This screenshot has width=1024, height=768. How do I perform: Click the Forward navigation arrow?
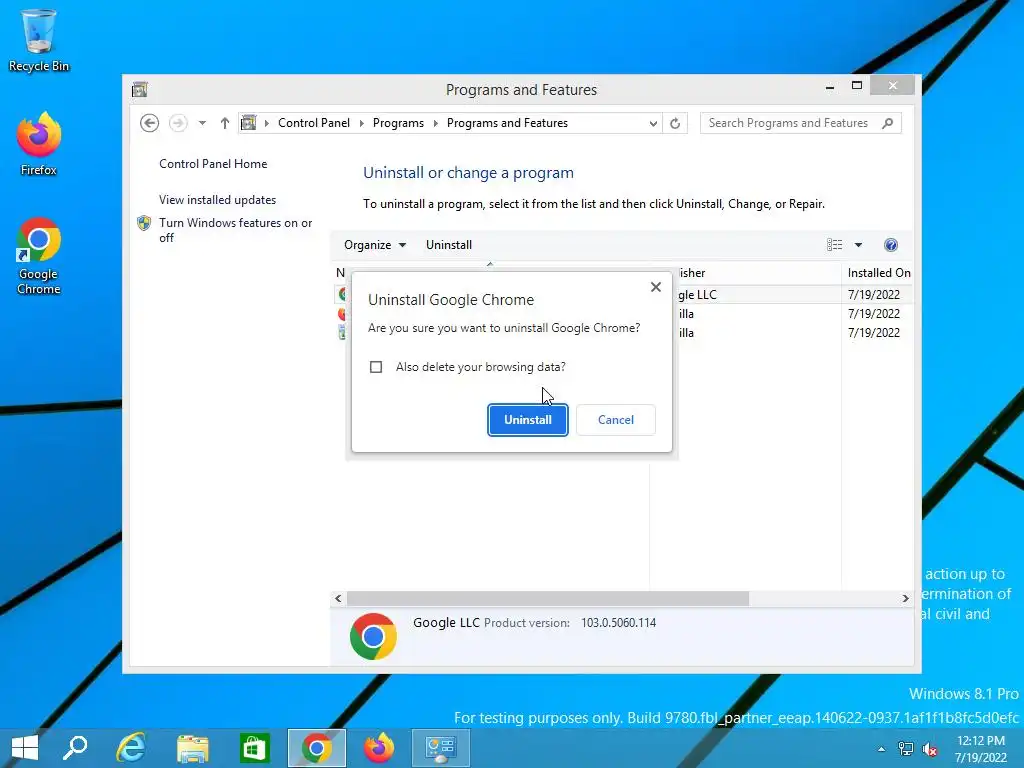178,123
